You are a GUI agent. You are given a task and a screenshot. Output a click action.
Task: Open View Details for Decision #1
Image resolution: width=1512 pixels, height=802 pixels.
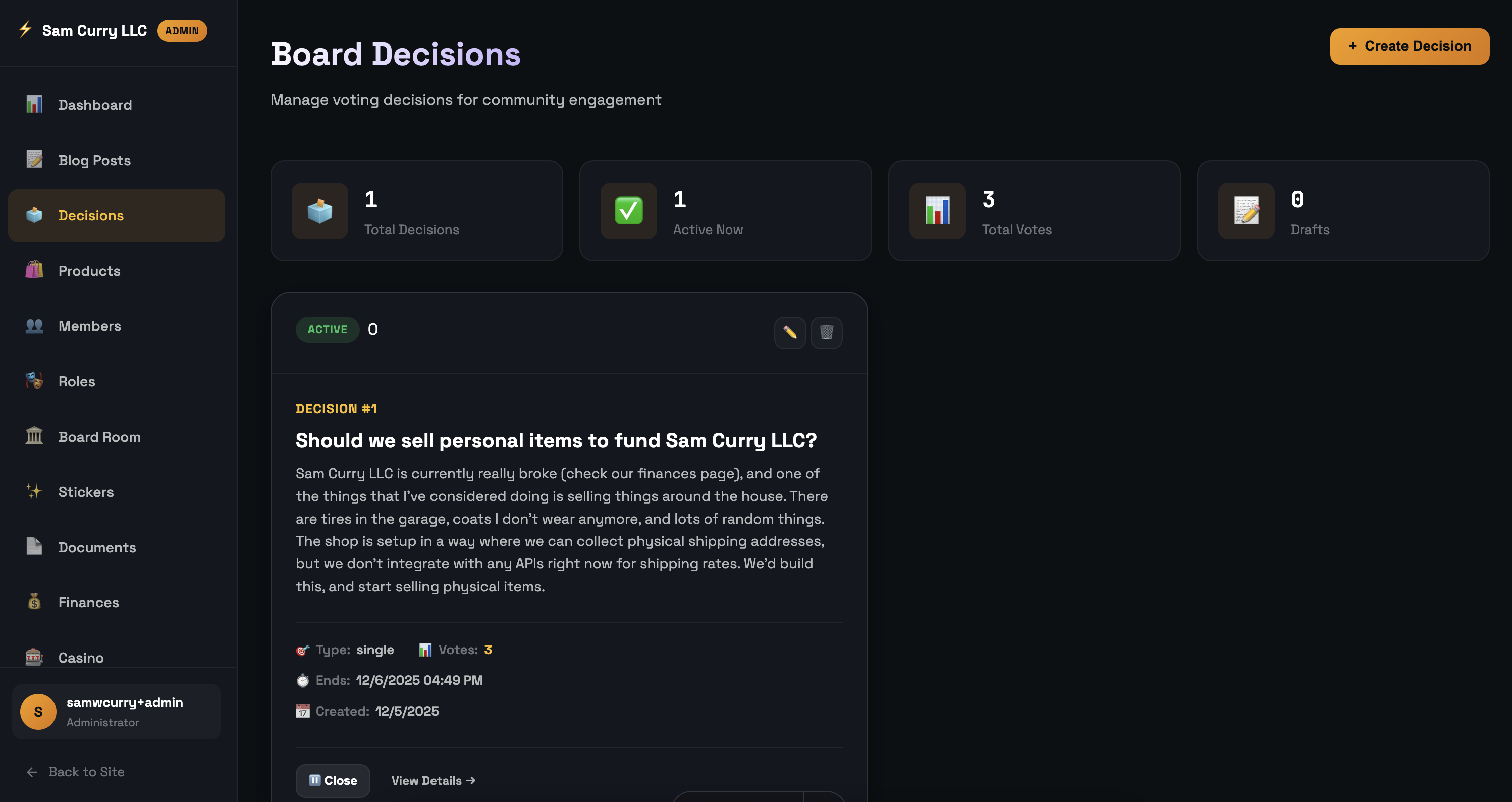(433, 780)
